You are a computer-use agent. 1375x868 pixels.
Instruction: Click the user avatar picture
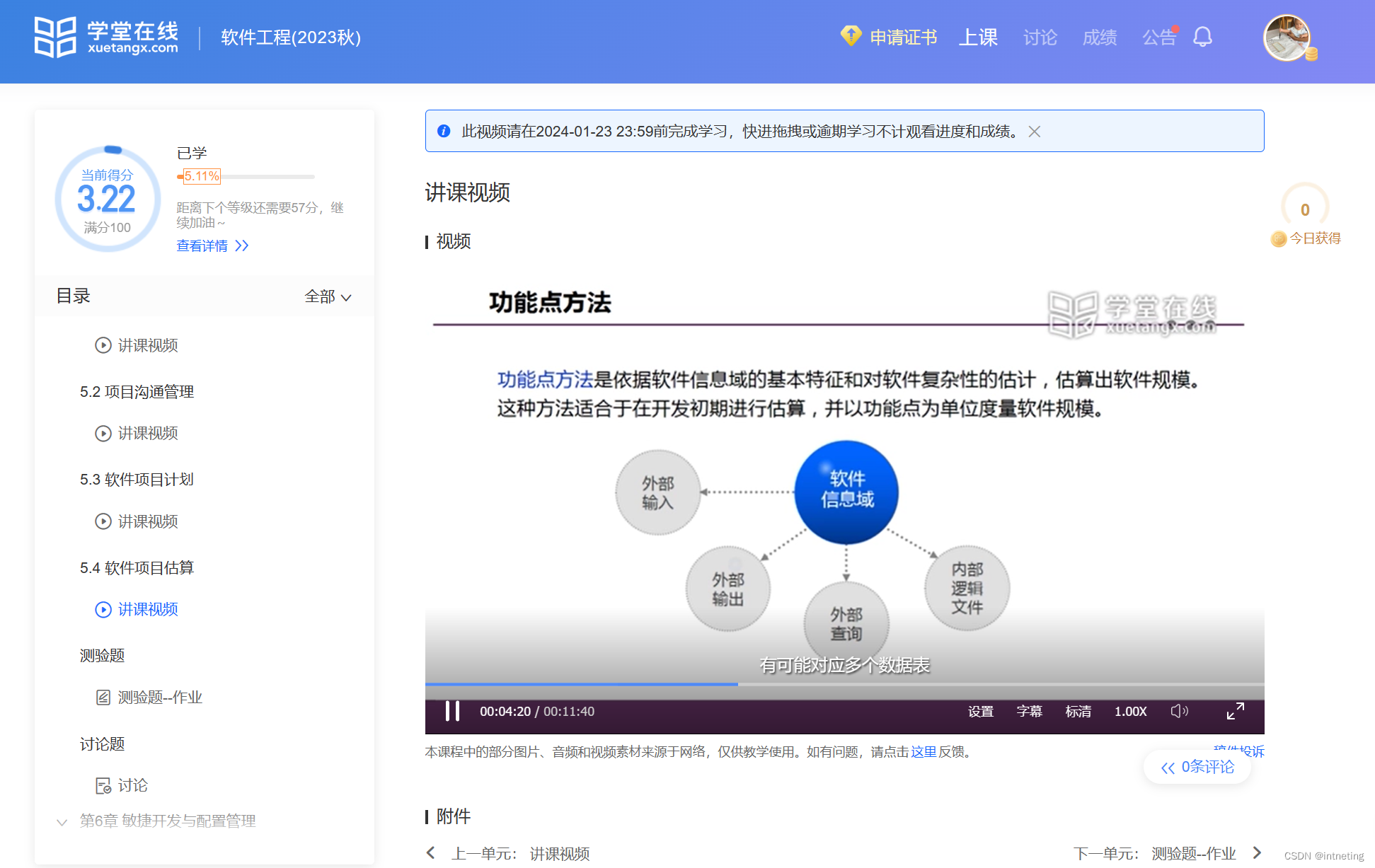[x=1287, y=37]
